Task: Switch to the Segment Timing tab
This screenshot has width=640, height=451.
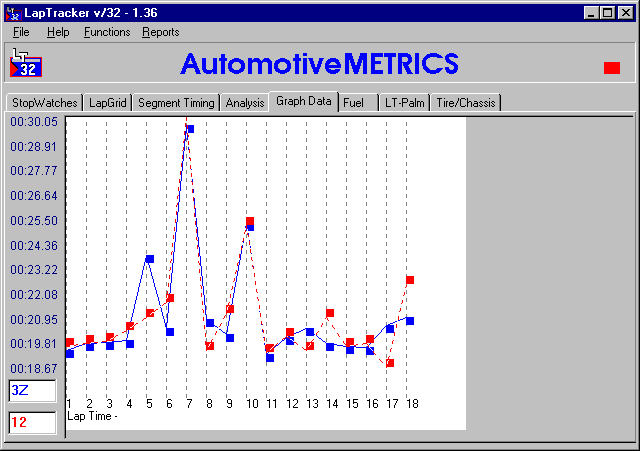Action: (x=176, y=102)
